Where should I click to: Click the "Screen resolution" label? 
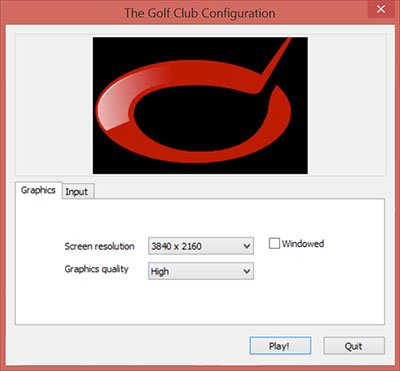click(x=99, y=246)
